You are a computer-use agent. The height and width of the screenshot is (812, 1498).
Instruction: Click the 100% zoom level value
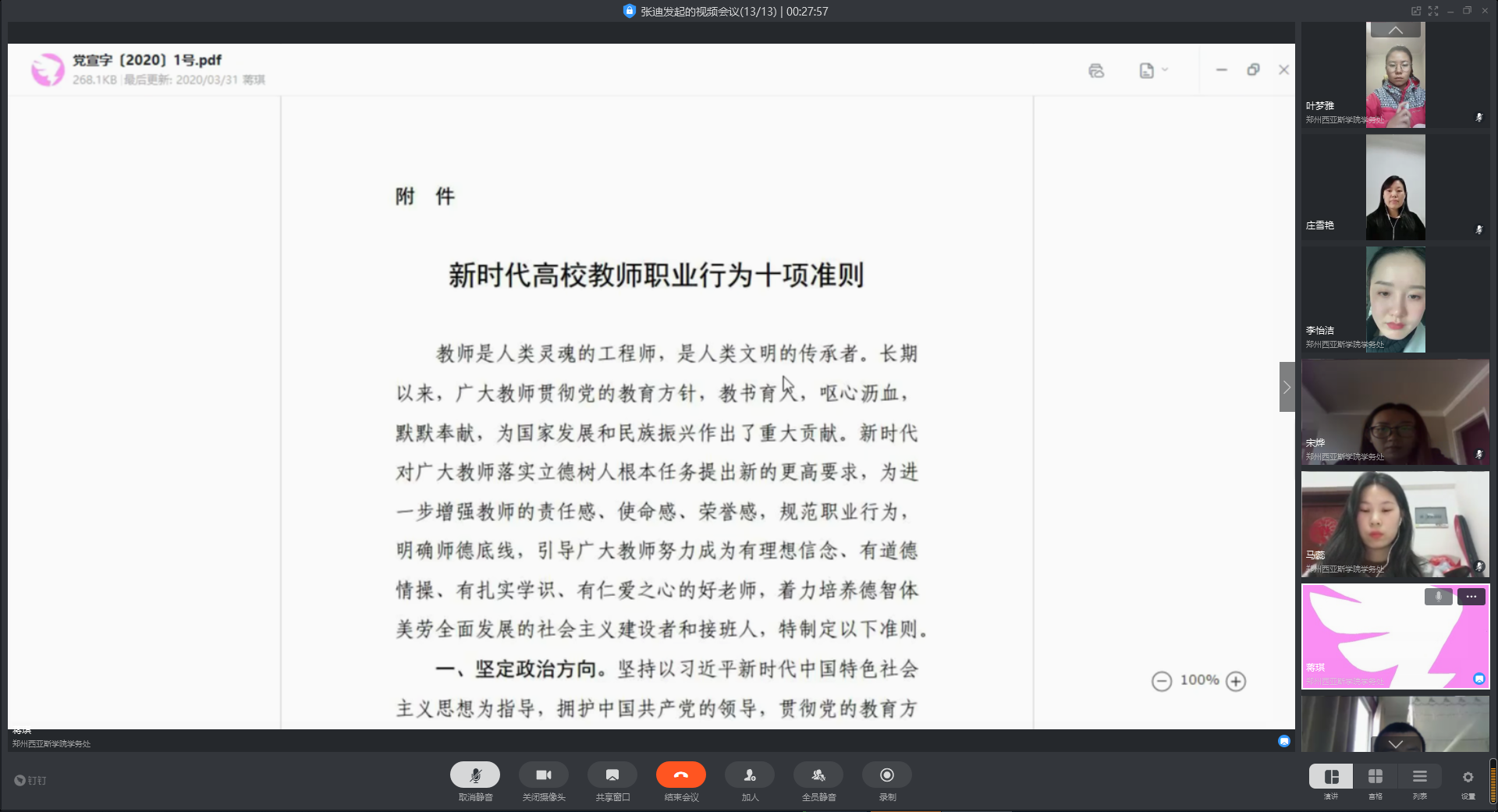tap(1199, 680)
